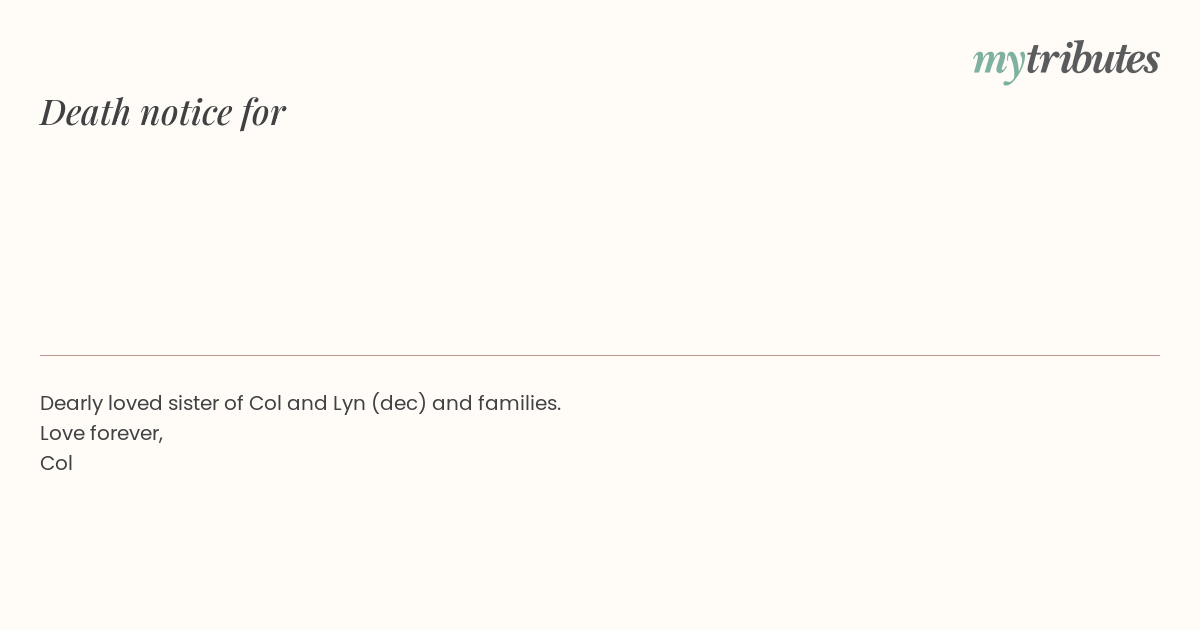The height and width of the screenshot is (630, 1200).
Task: Click the word "Dearly" in the message
Action: (x=71, y=404)
